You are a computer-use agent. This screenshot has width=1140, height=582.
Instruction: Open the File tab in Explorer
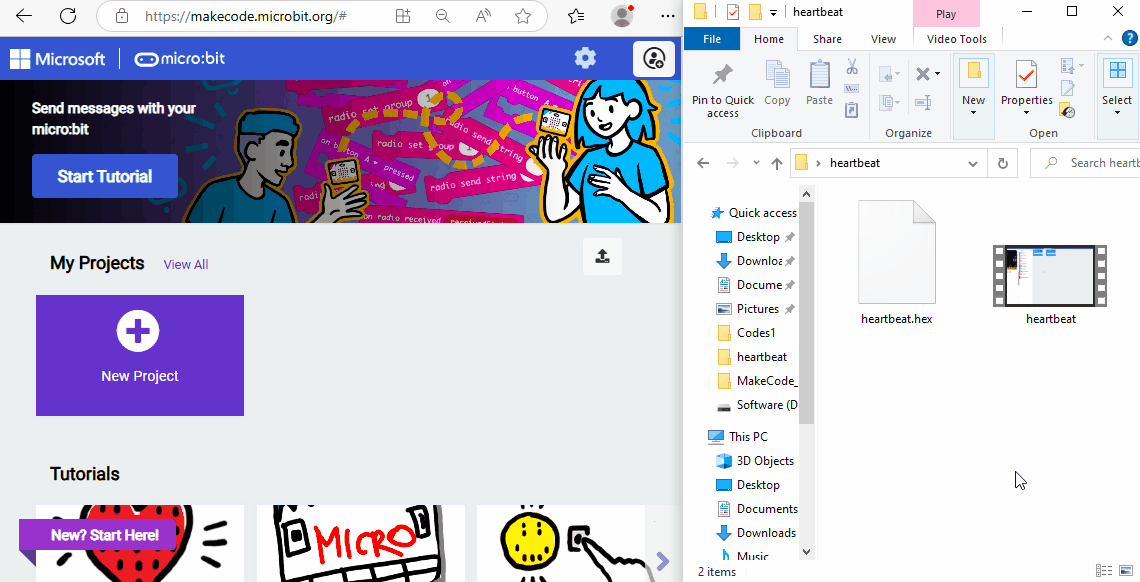[x=712, y=39]
